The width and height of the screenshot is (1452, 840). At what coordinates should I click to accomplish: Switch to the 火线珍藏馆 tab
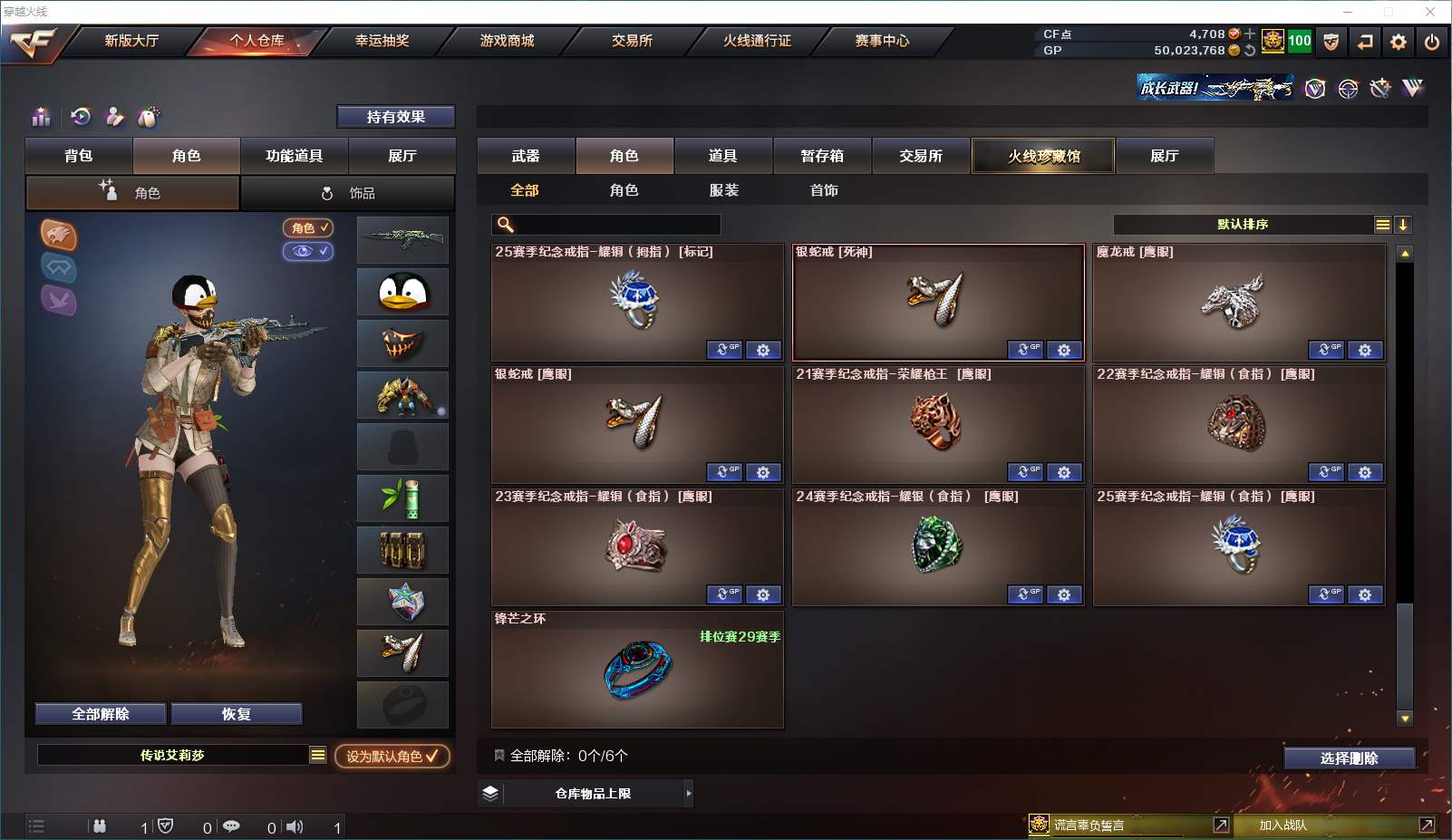coord(1044,156)
